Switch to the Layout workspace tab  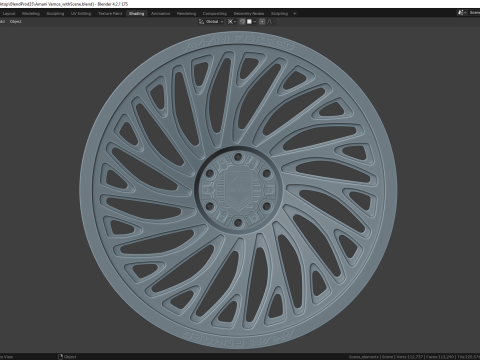9,14
